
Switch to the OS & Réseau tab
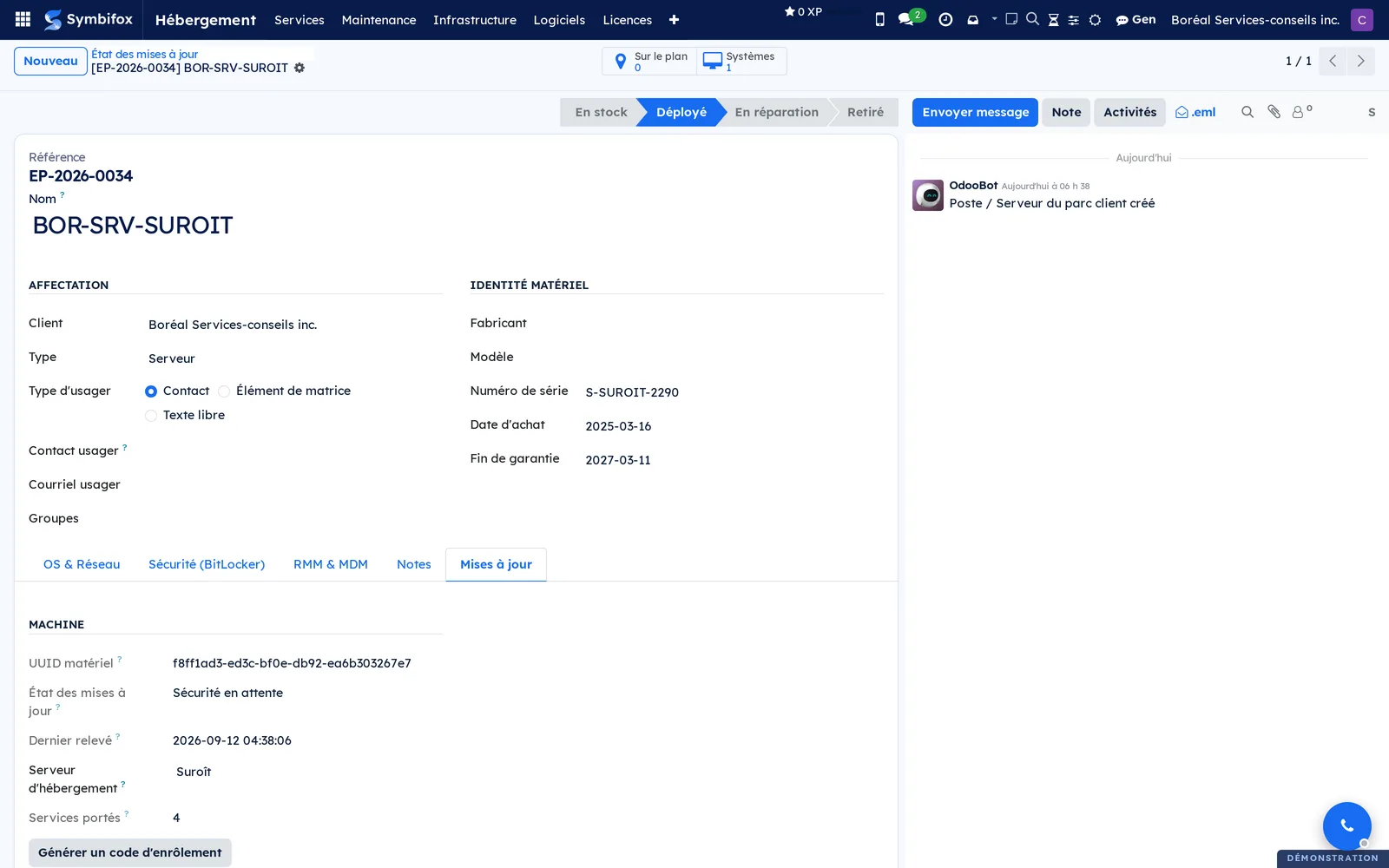point(82,564)
